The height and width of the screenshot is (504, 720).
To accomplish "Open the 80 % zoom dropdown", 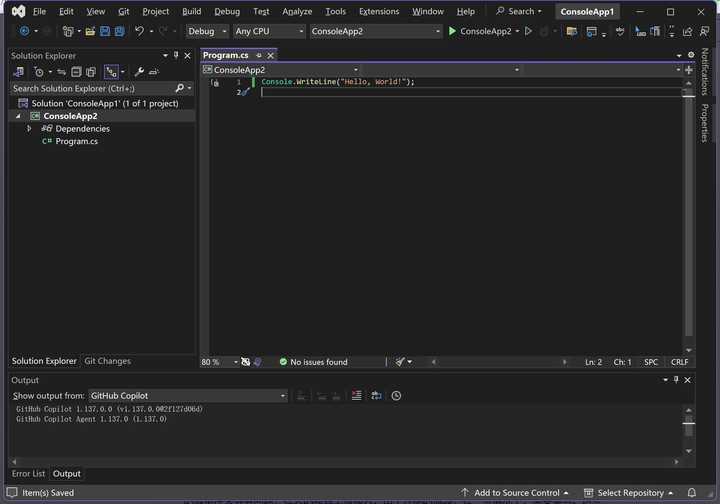I will click(x=219, y=362).
